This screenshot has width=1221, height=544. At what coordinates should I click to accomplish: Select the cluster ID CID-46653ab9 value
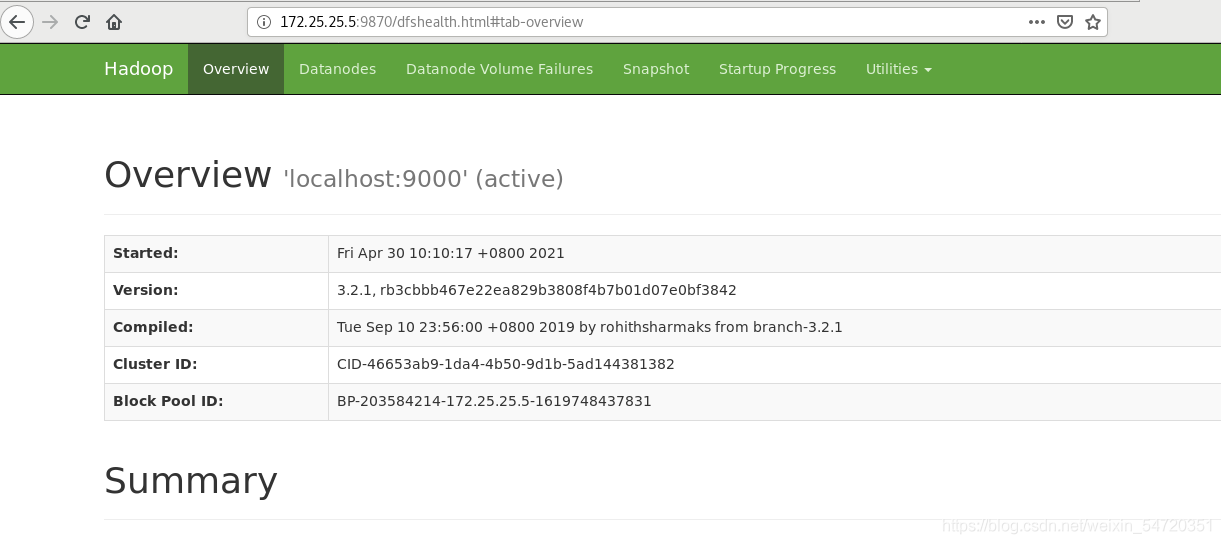coord(506,364)
